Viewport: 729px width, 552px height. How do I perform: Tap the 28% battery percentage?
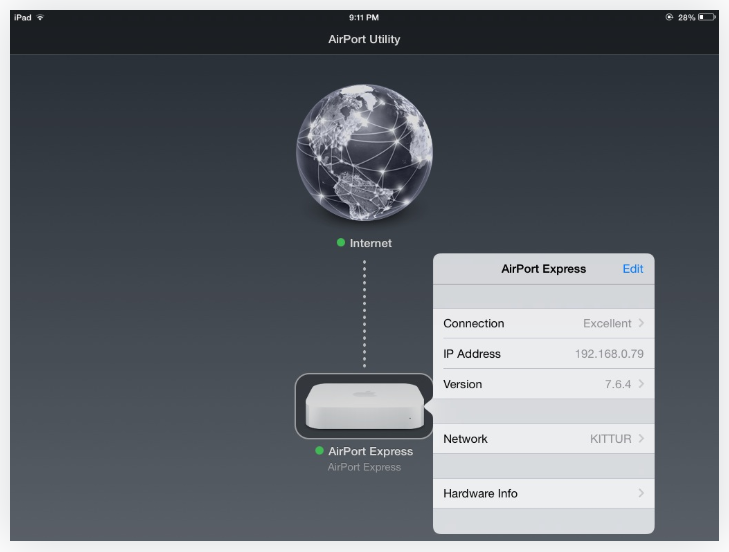coord(686,18)
